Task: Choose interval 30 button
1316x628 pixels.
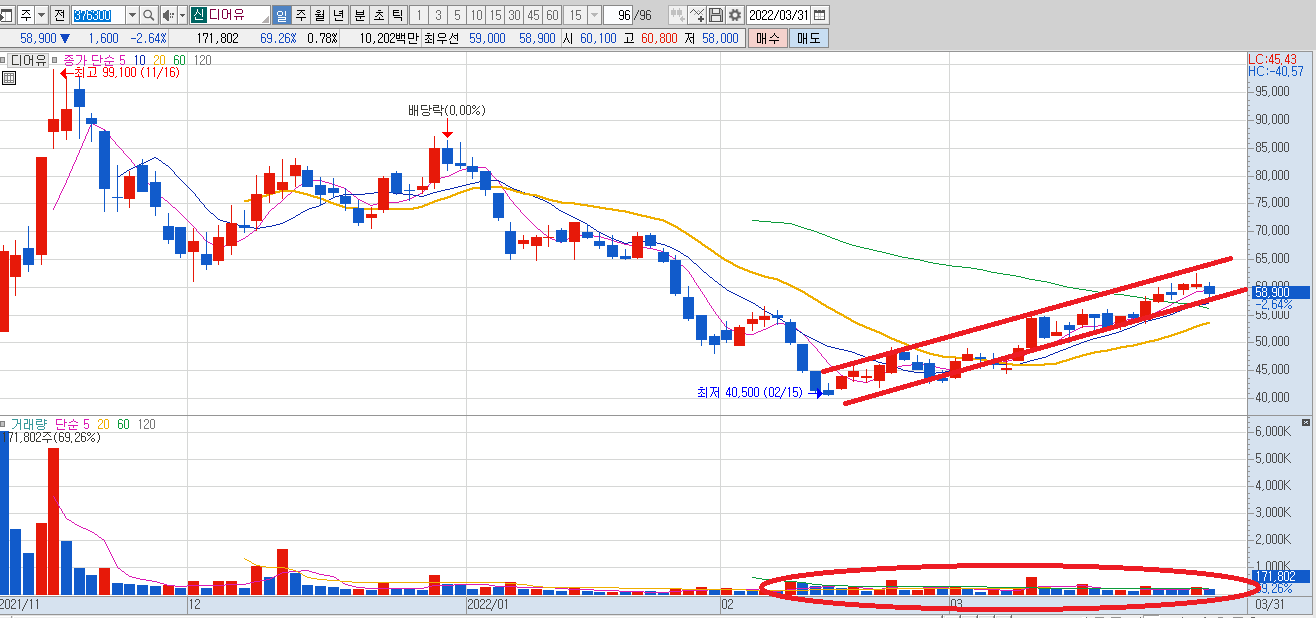Action: click(513, 15)
